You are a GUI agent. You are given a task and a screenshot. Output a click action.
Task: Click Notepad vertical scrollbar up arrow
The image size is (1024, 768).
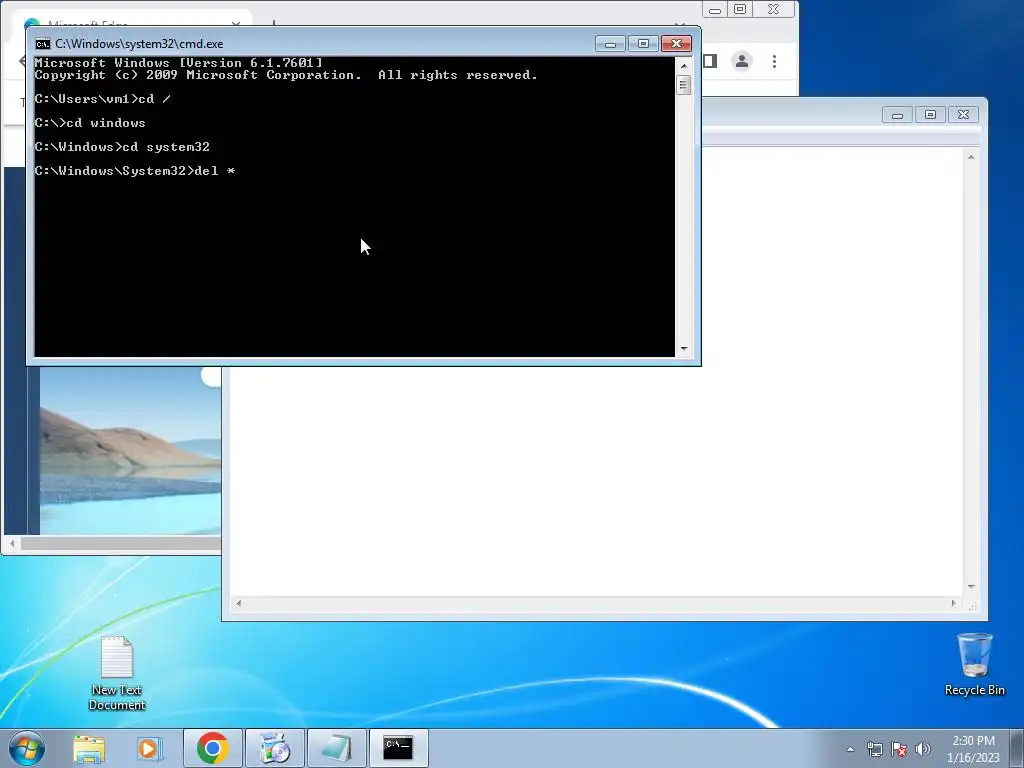pos(971,157)
